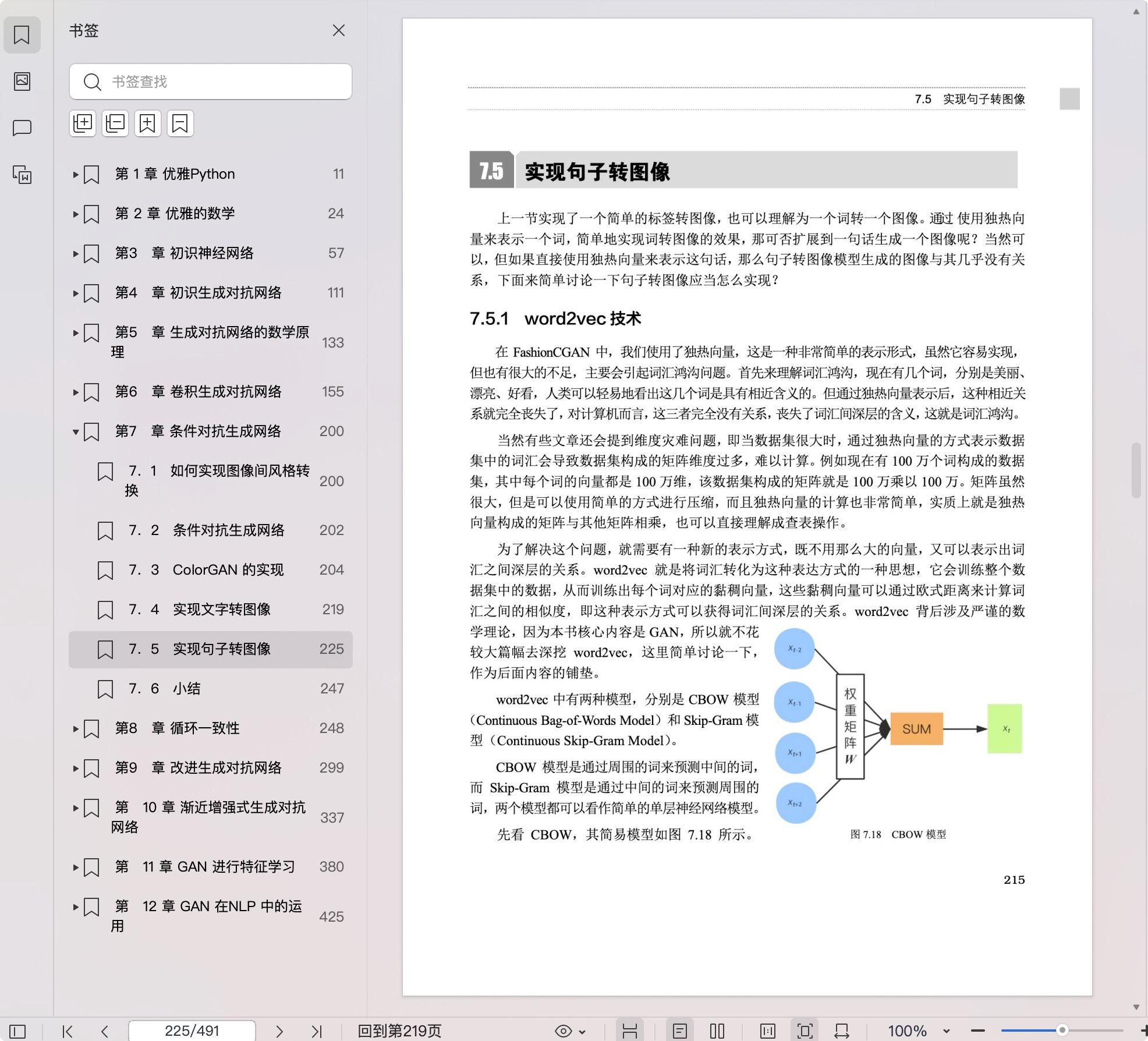This screenshot has width=1148, height=1041.
Task: Open the comments sidebar tab icon
Action: coord(22,128)
